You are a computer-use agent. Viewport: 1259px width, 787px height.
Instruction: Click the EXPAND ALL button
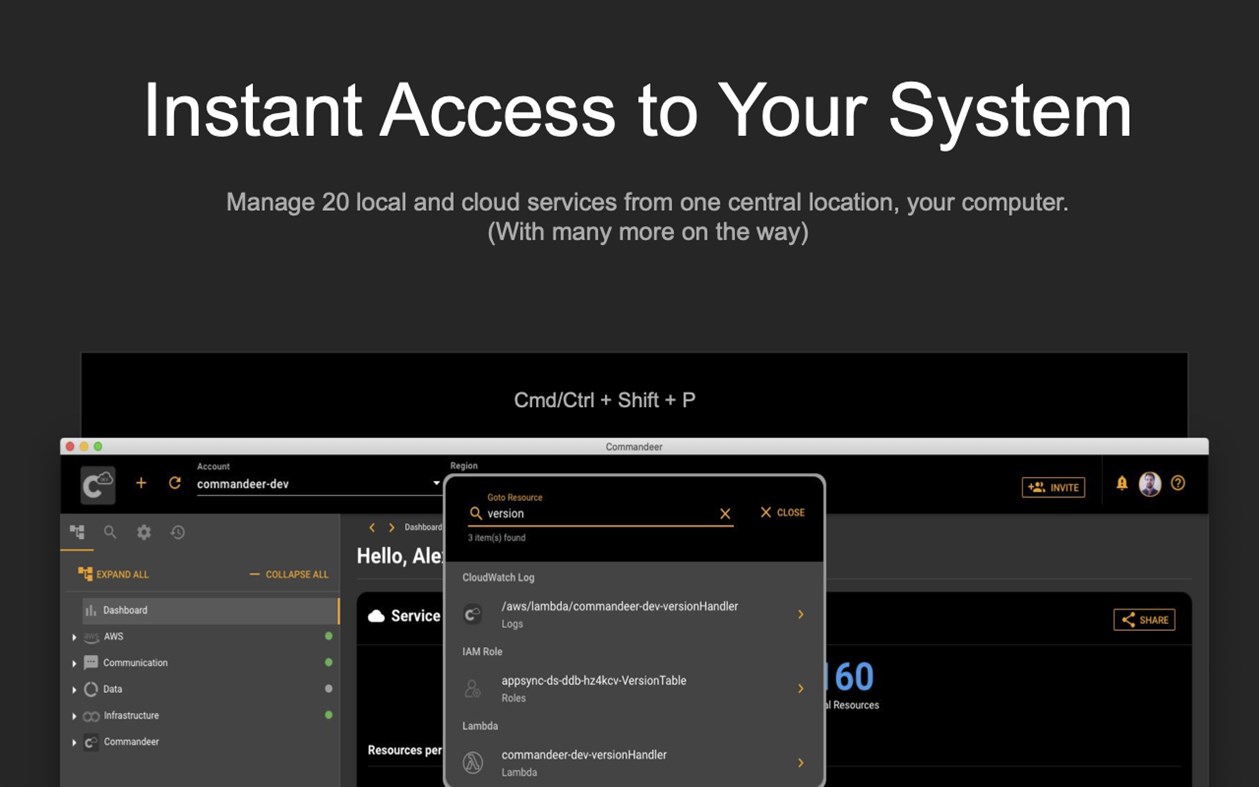[113, 574]
